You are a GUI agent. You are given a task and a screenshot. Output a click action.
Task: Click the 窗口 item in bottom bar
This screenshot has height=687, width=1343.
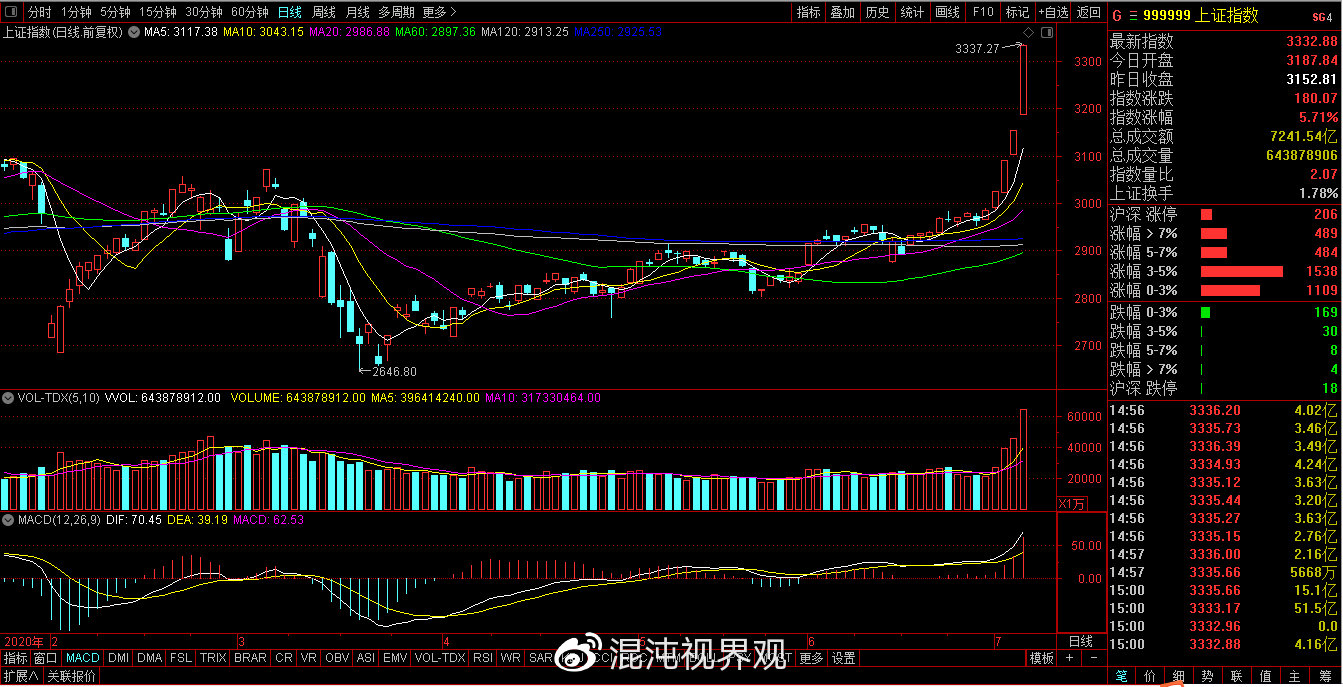click(x=45, y=658)
